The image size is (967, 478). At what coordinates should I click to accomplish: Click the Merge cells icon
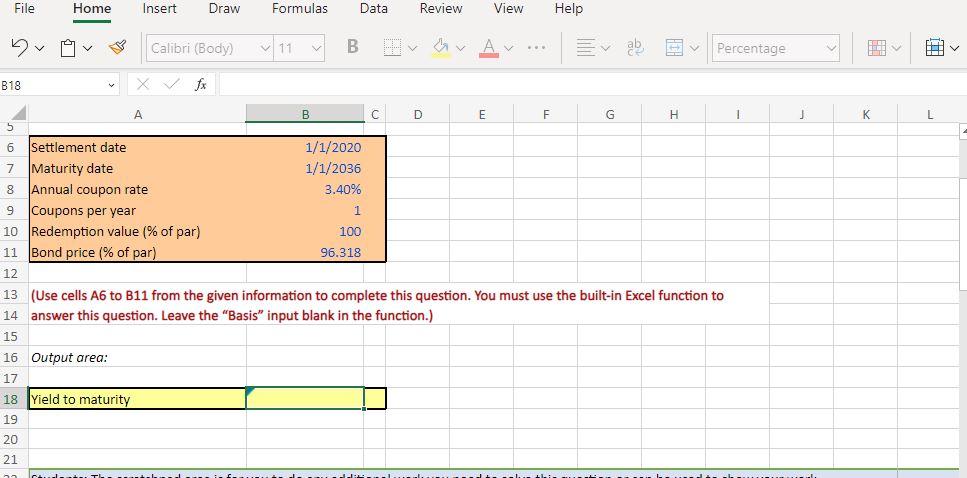pyautogui.click(x=673, y=47)
